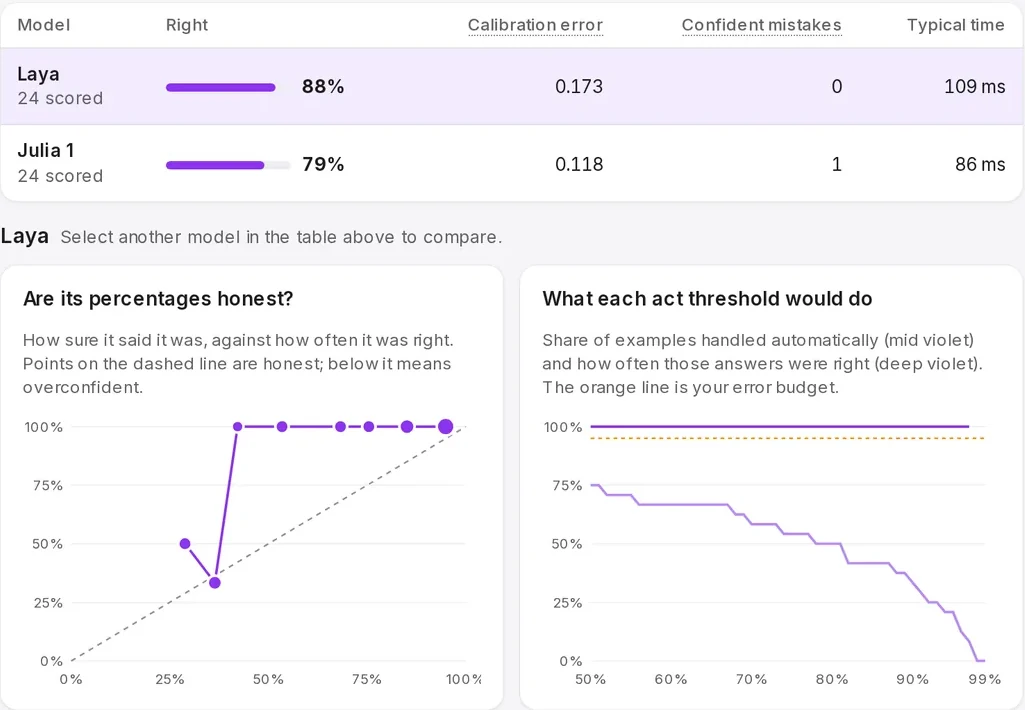Click the 79% value in Julia 1 row
This screenshot has height=710, width=1025.
[x=323, y=164]
